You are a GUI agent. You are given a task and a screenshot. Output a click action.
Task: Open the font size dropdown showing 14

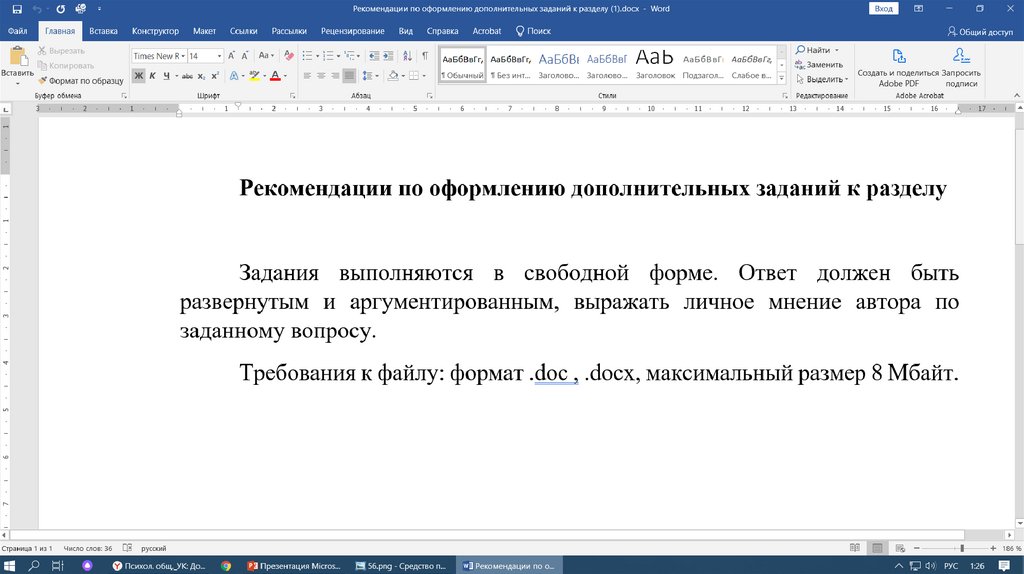[220, 56]
